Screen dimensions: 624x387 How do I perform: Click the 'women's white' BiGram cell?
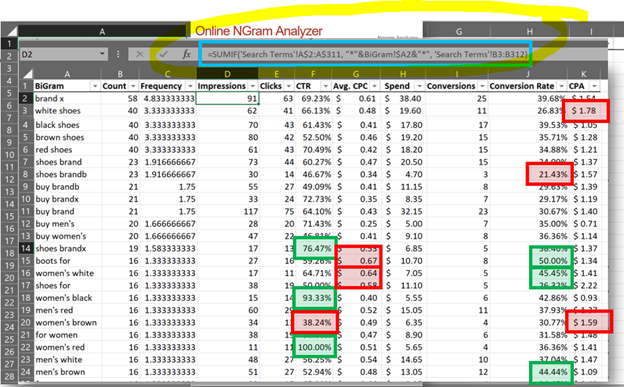(x=66, y=273)
